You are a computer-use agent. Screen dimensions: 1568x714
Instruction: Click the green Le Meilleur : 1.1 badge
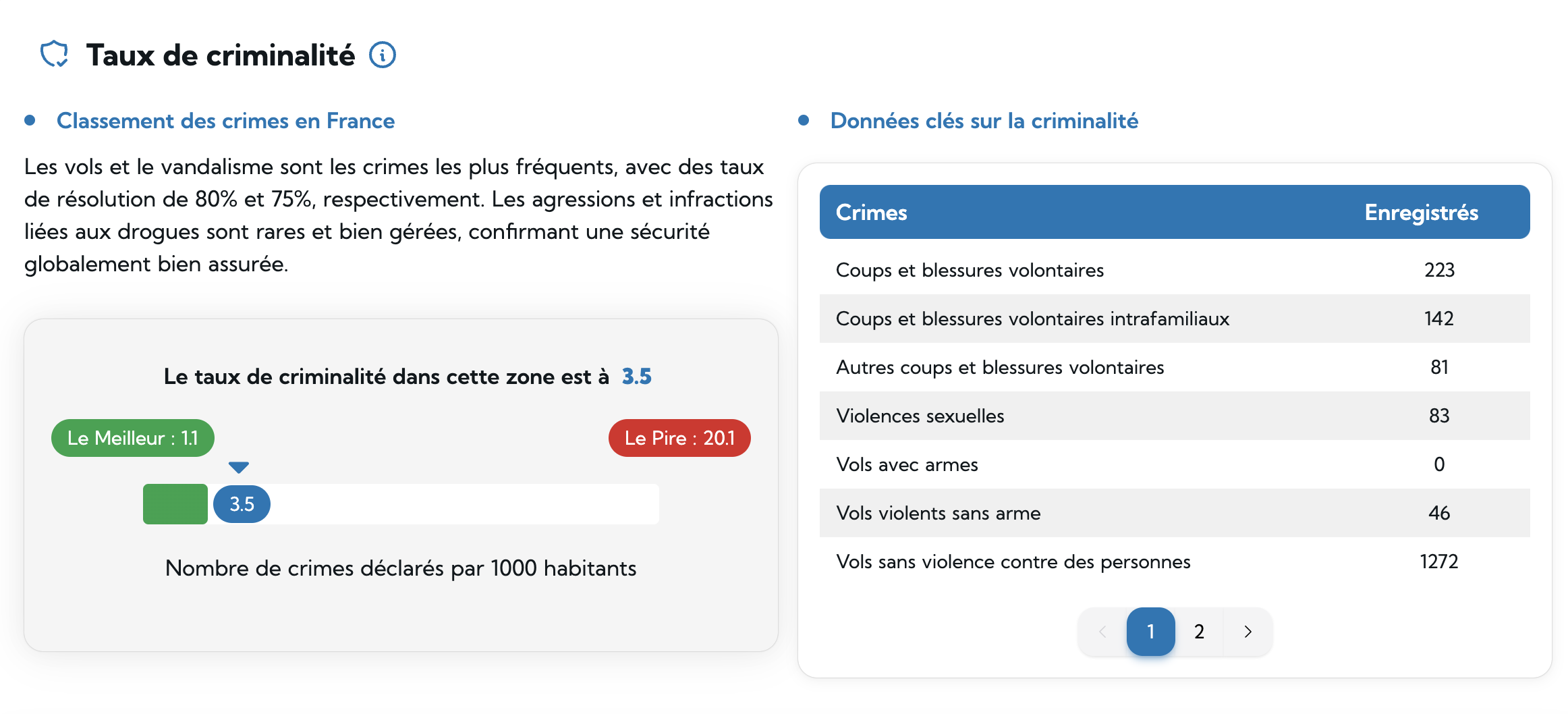(132, 437)
